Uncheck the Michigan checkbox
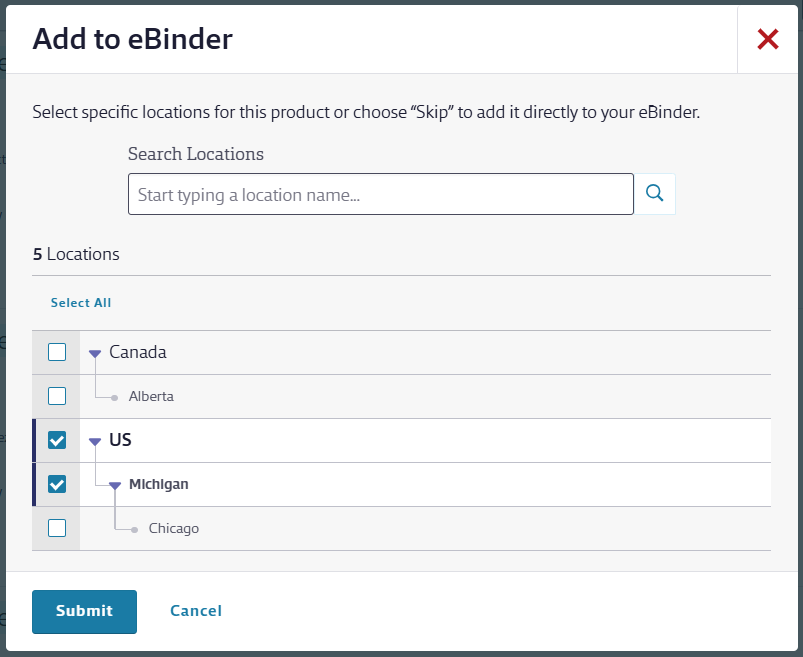Screen dimensions: 803x657 (57, 484)
